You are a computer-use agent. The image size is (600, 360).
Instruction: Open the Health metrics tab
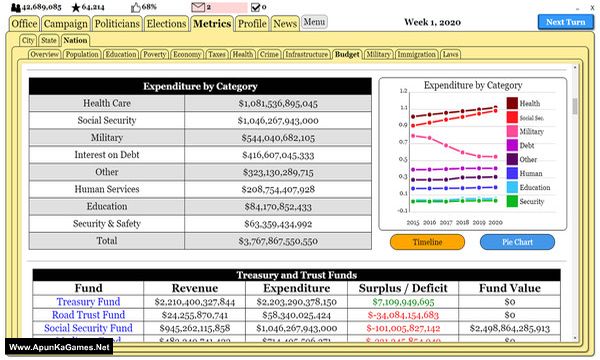243,54
